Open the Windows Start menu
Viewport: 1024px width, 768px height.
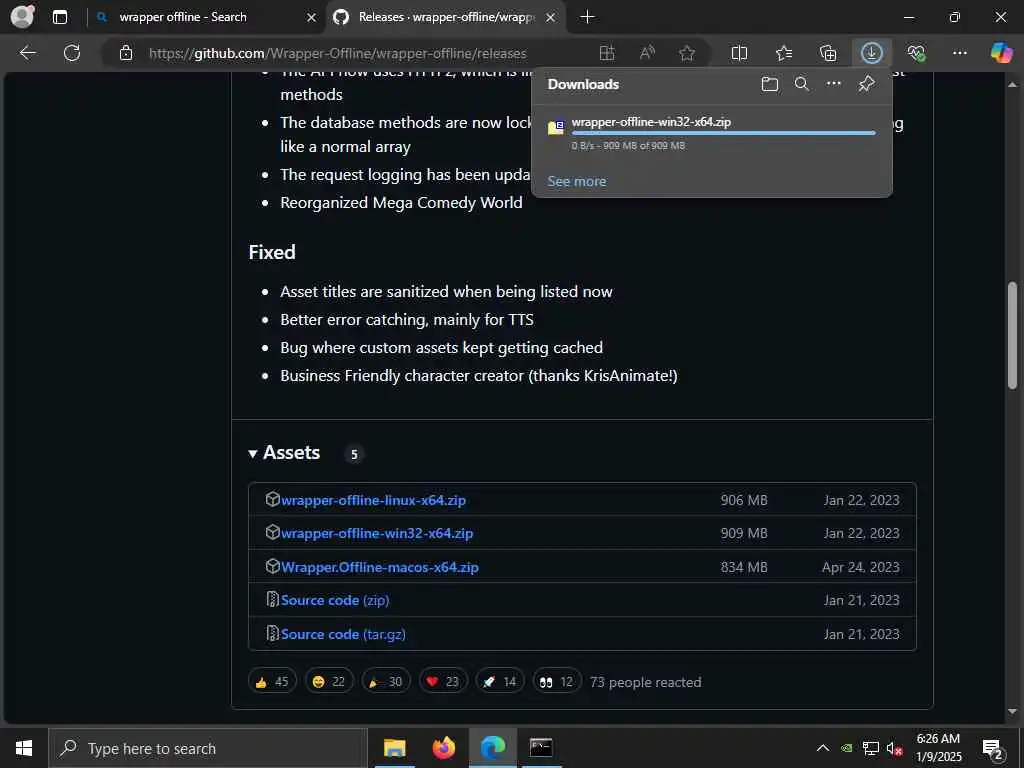pyautogui.click(x=24, y=748)
